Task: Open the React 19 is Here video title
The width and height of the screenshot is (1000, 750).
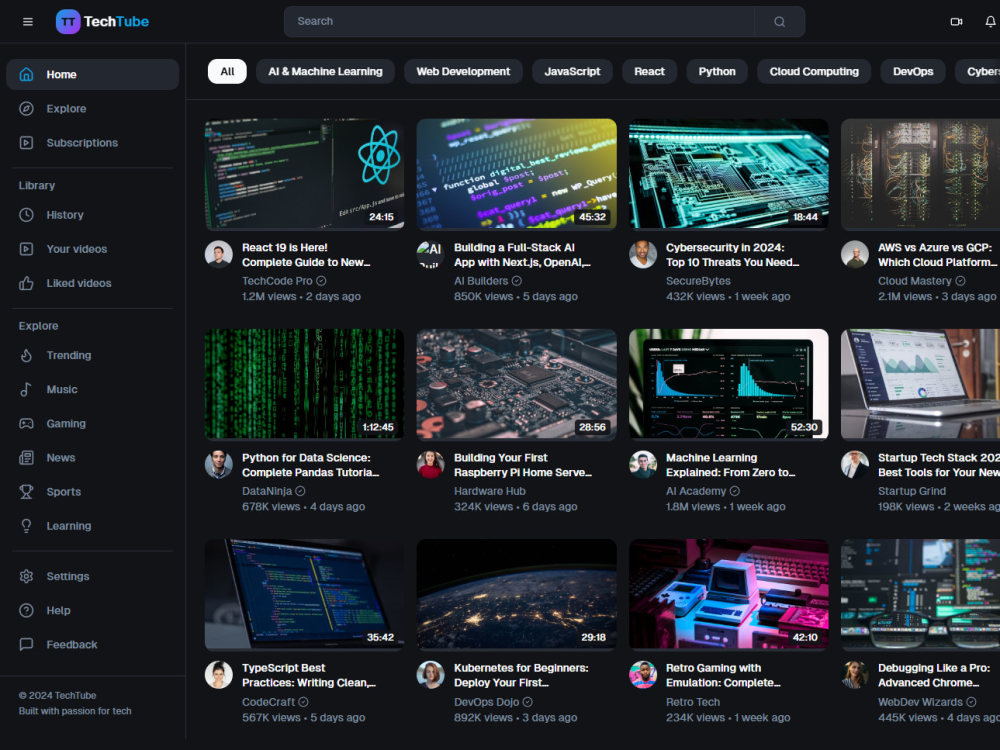Action: pyautogui.click(x=306, y=255)
